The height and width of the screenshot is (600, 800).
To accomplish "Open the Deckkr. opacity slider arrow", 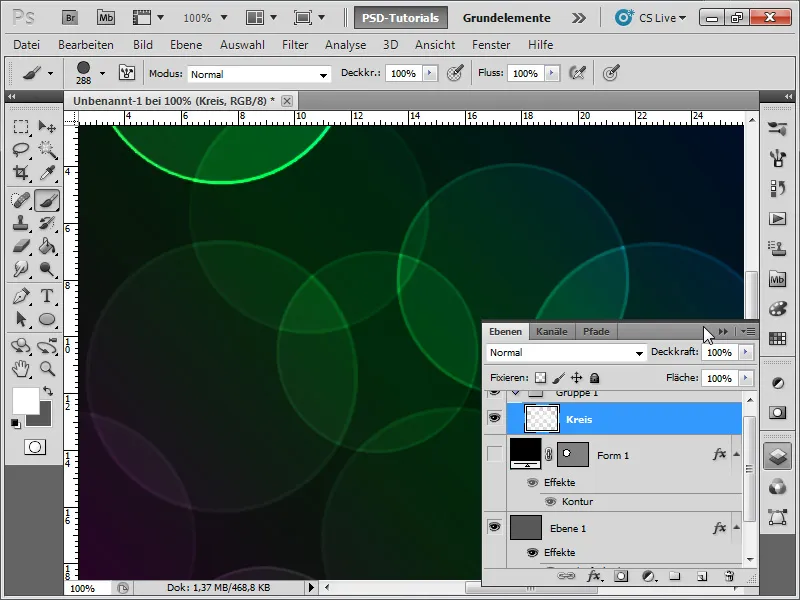I will 430,73.
